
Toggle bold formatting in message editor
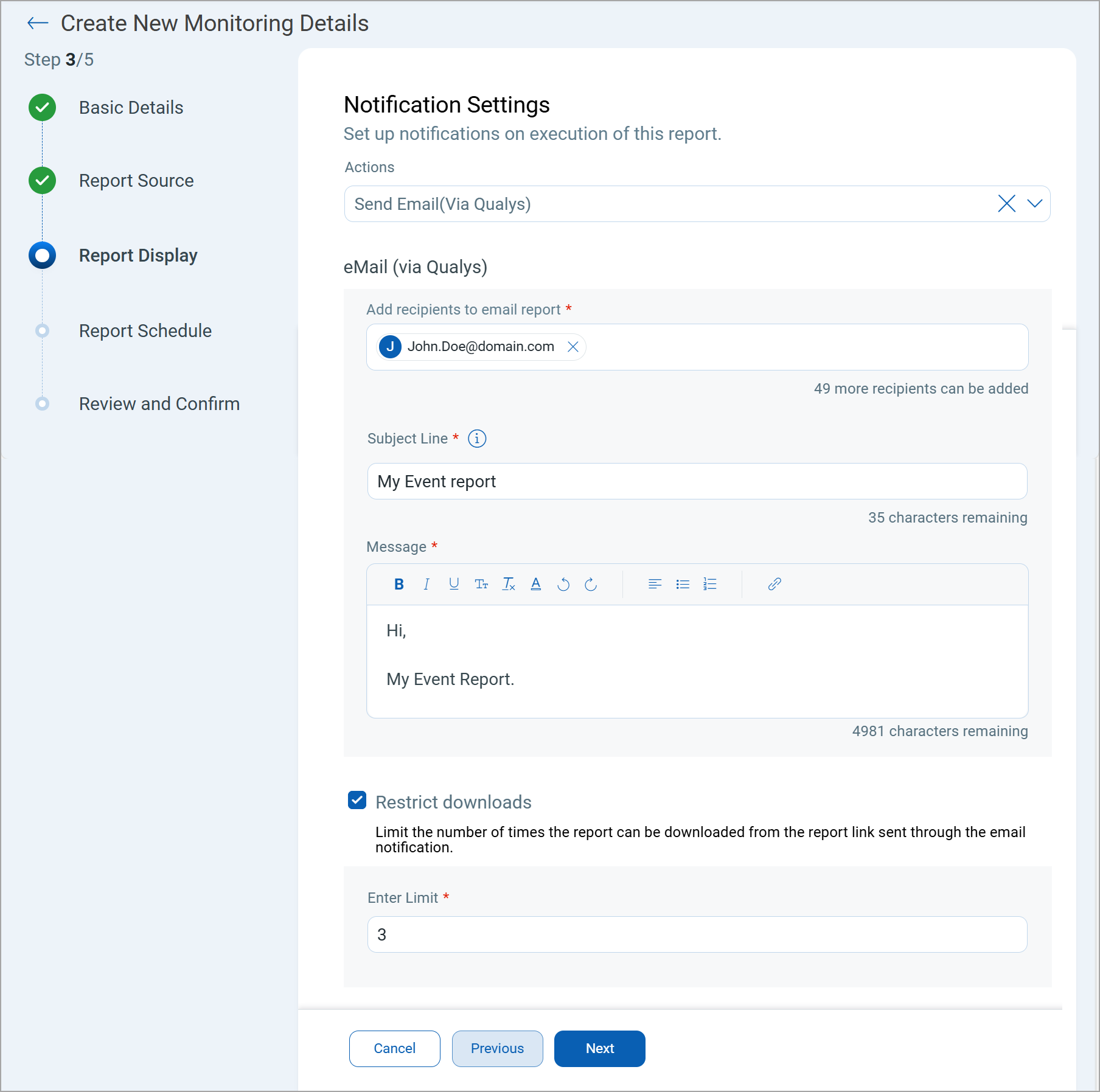pos(399,584)
